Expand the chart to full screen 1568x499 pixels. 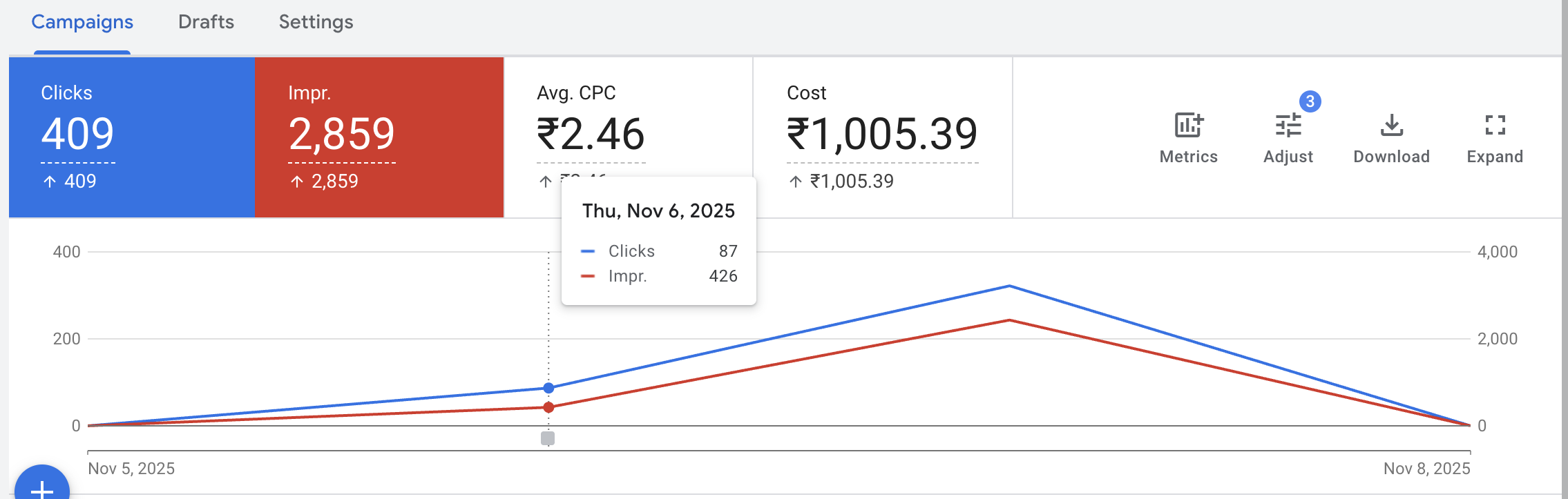1495,126
